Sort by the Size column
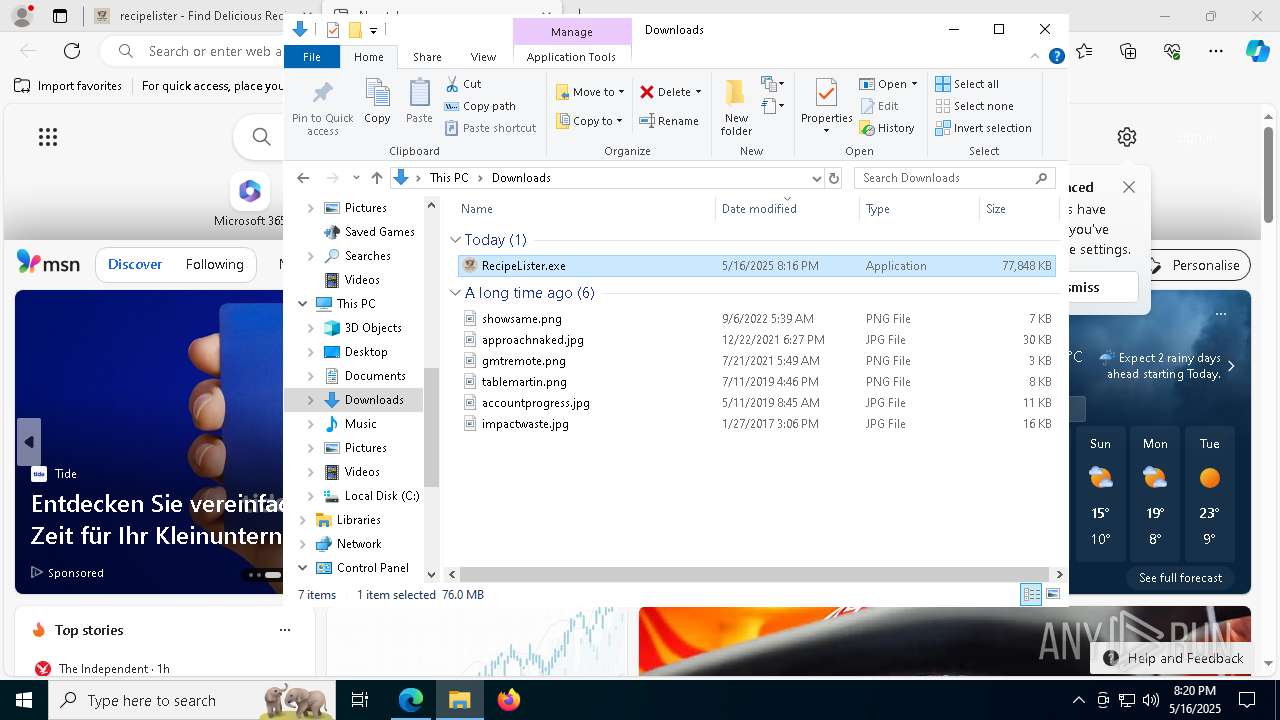 [x=1018, y=209]
